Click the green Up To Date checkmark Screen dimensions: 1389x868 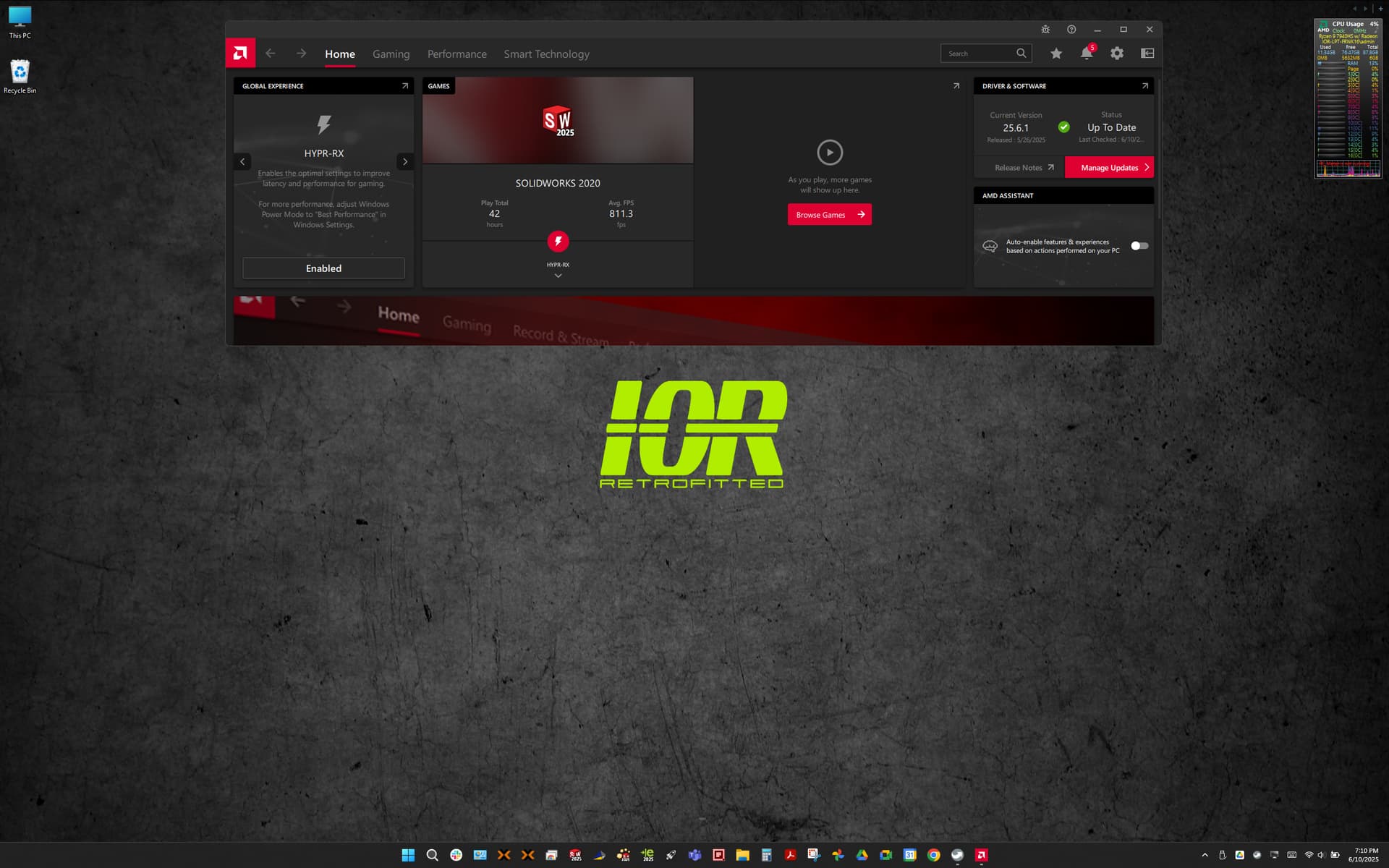point(1063,127)
